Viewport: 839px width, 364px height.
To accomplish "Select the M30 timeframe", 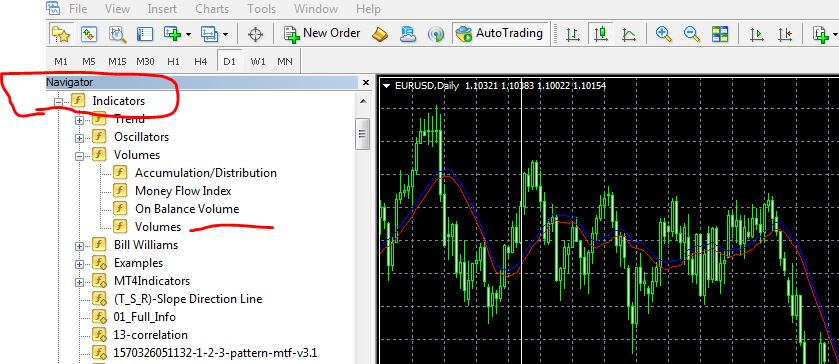I will point(145,62).
